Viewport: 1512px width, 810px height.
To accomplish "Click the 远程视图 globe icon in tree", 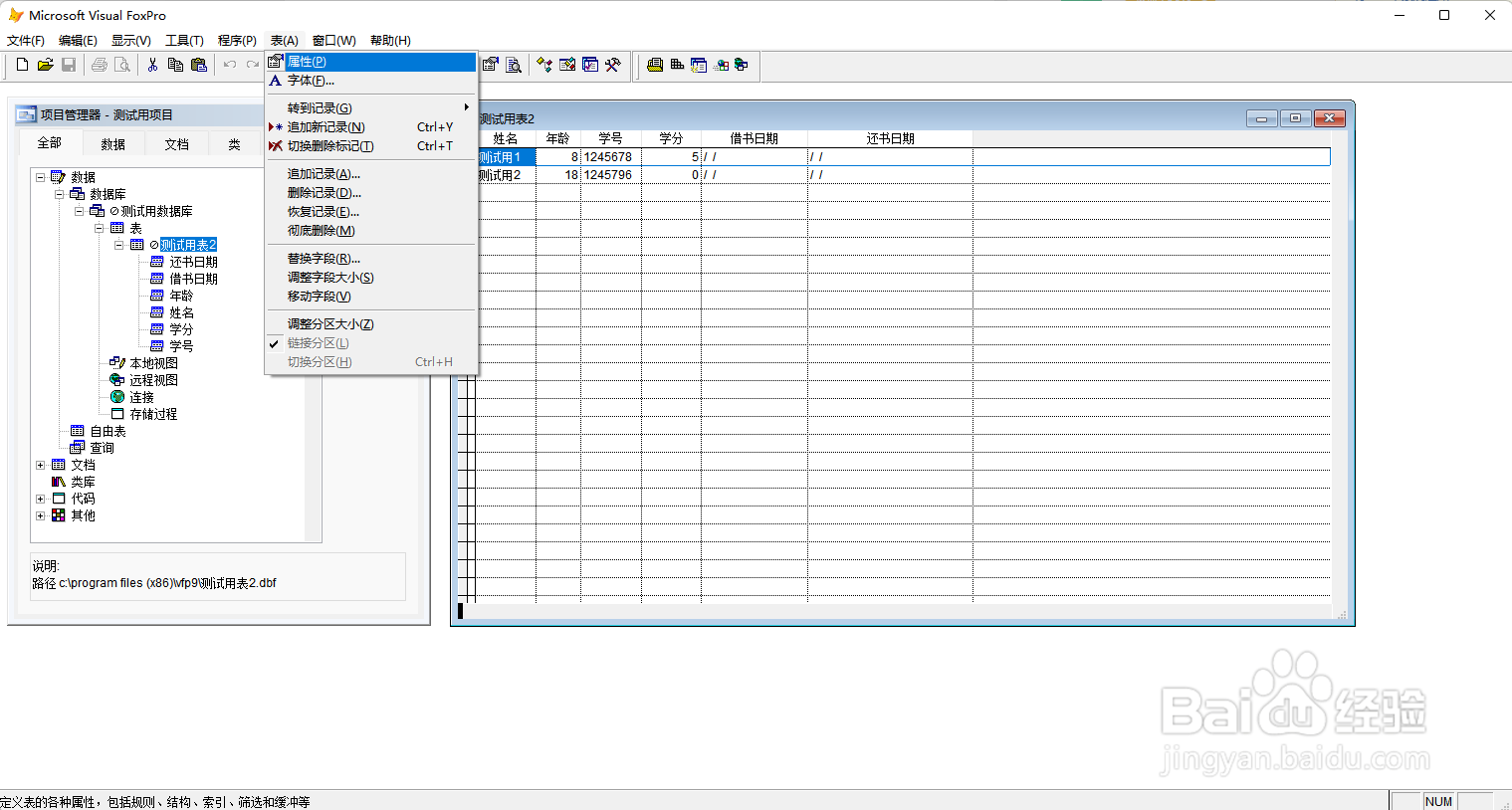I will (x=117, y=380).
